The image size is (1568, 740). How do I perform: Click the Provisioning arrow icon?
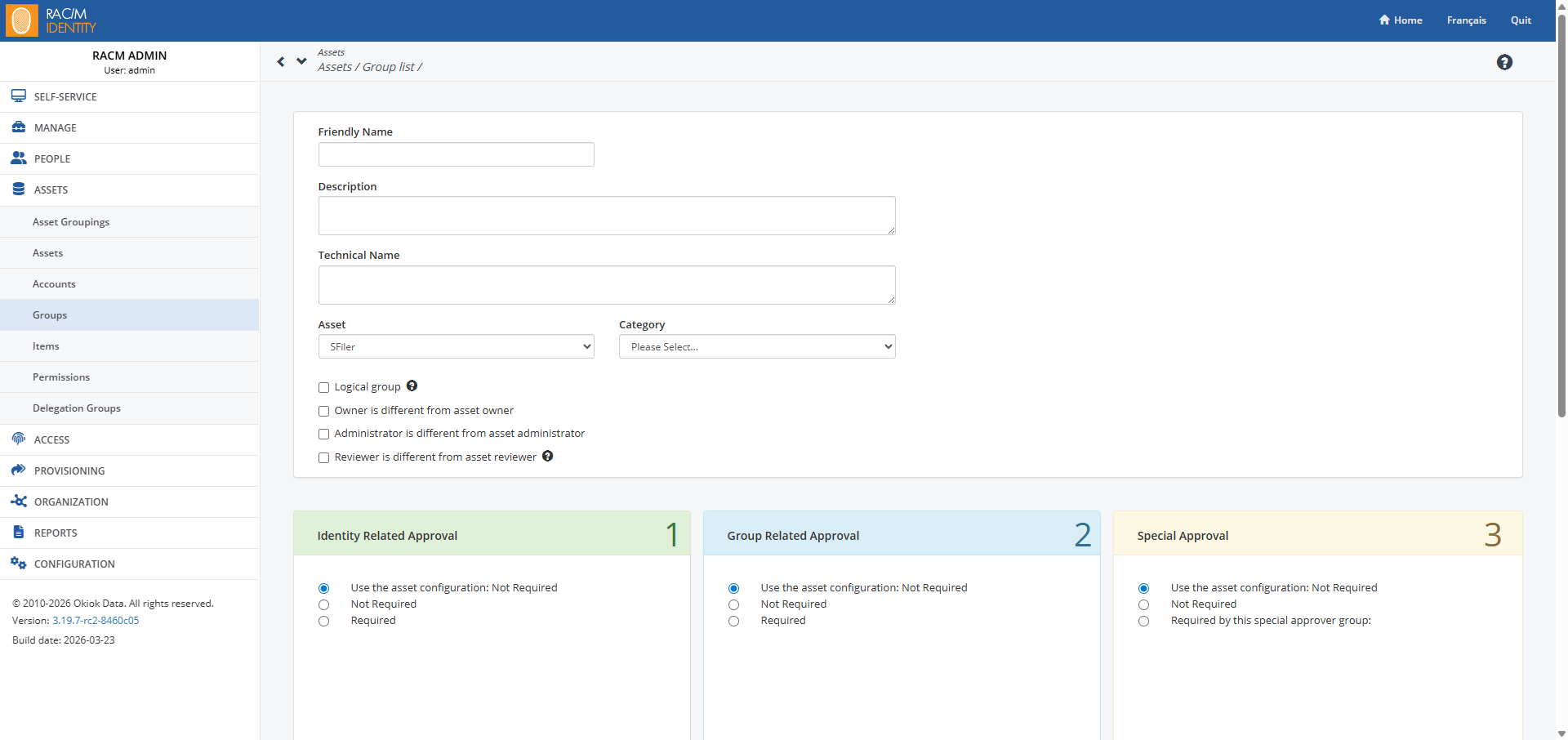(x=18, y=470)
